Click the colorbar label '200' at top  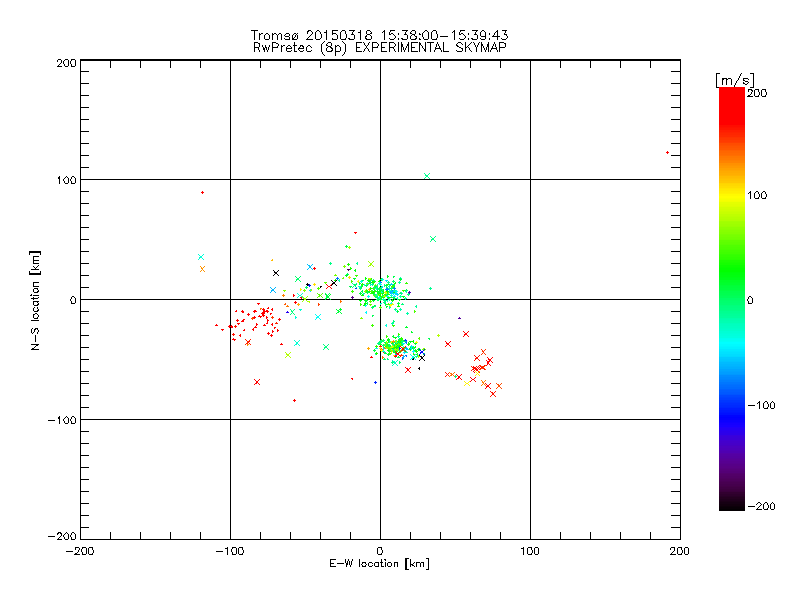(757, 93)
